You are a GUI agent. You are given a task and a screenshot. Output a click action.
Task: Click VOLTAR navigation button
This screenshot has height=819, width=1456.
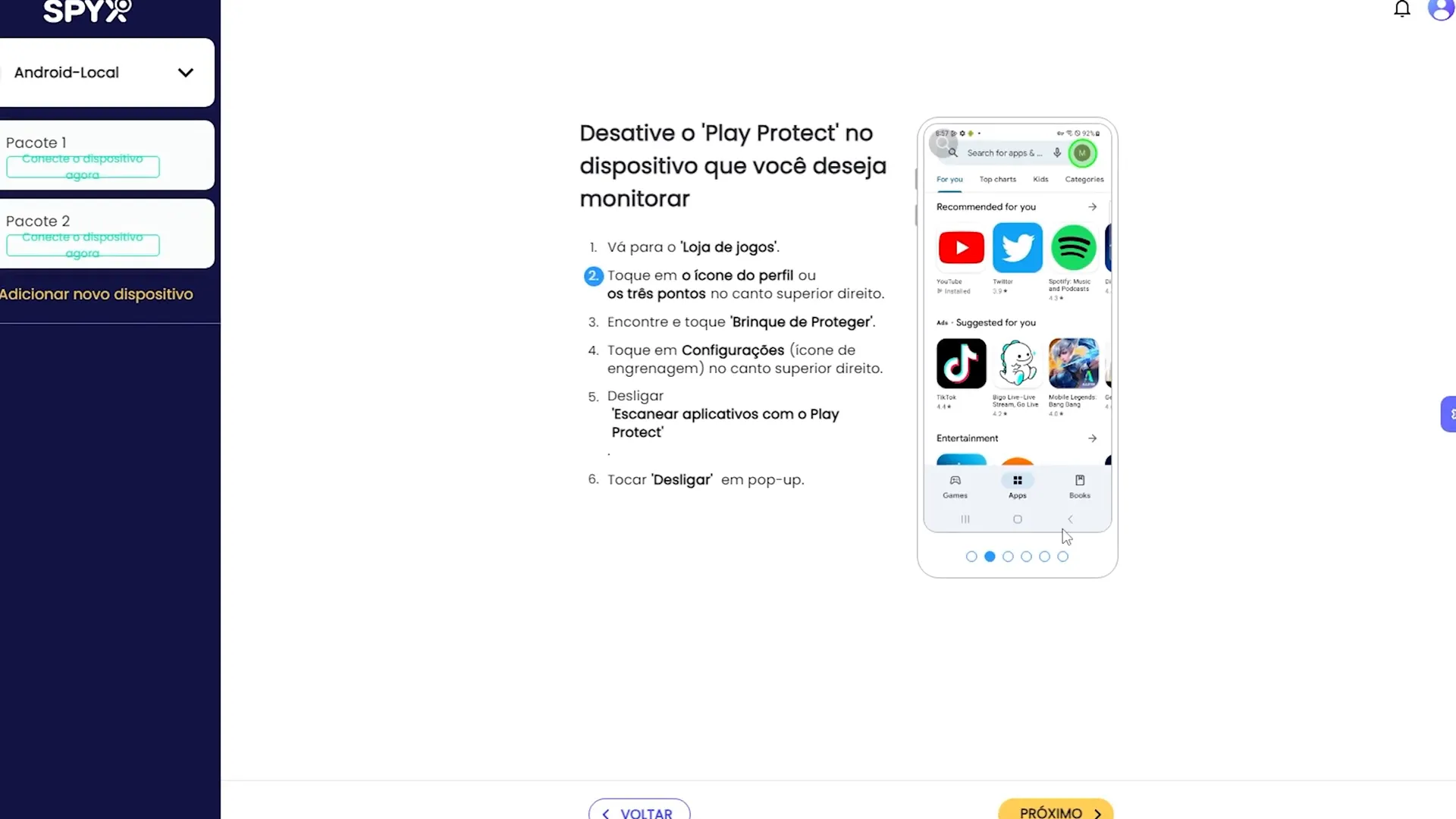click(x=640, y=813)
